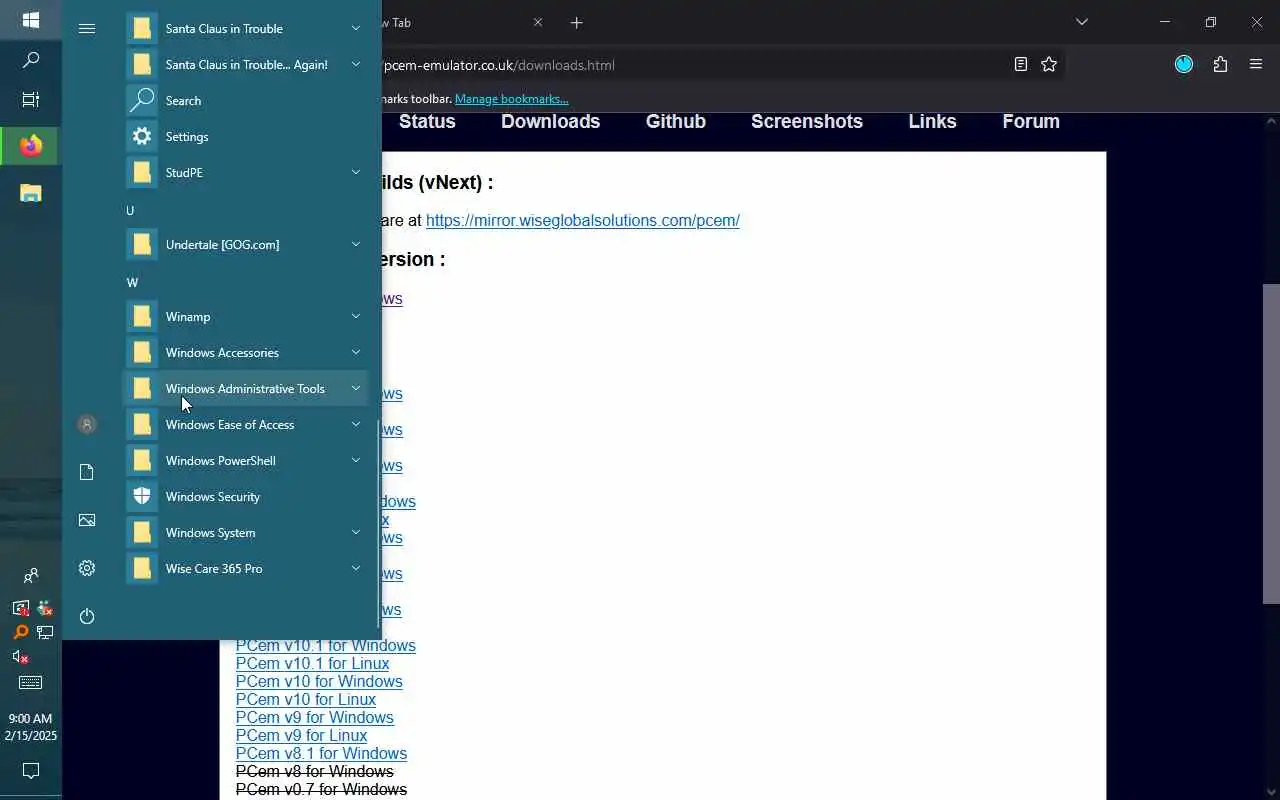Image resolution: width=1280 pixels, height=800 pixels.
Task: Download PCem v9 for Windows
Action: (x=315, y=717)
